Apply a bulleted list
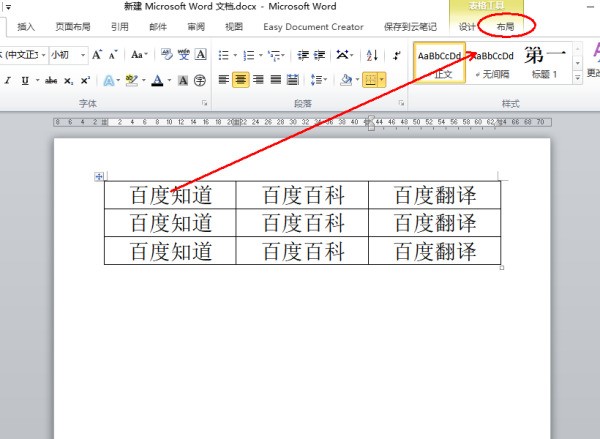 [x=223, y=55]
